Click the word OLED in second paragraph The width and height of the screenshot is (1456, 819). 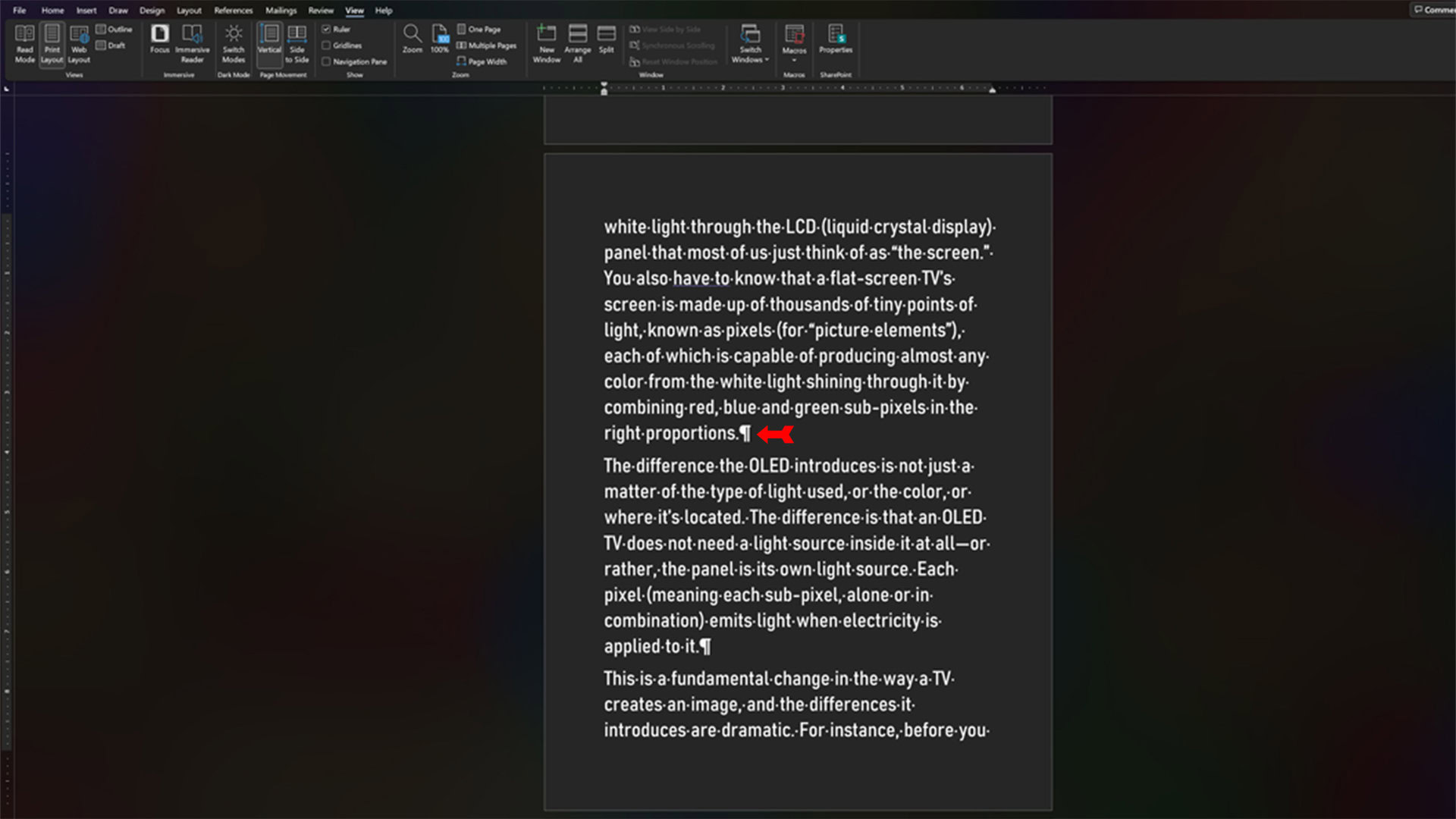pos(769,466)
